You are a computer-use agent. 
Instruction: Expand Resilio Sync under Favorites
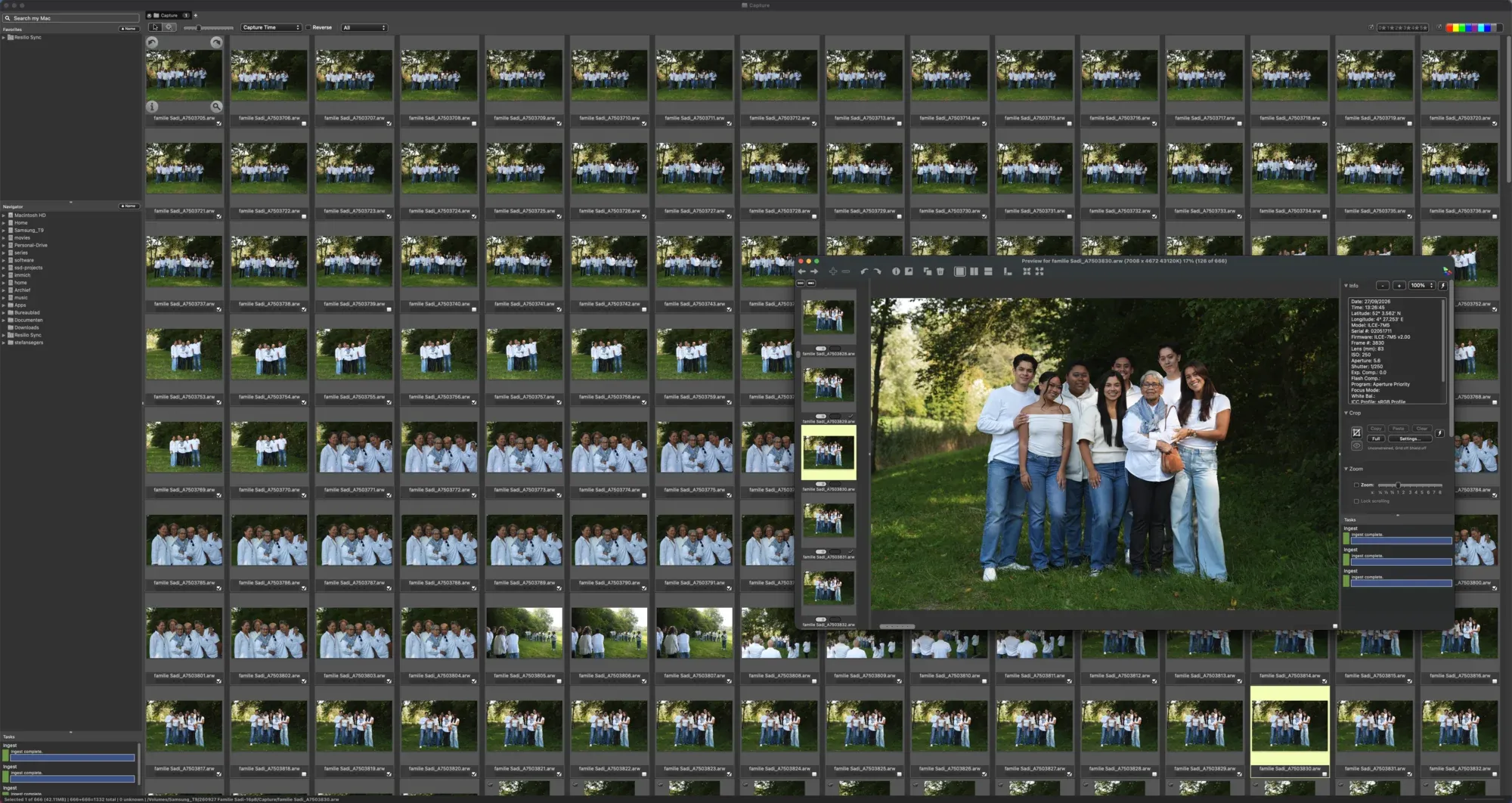pyautogui.click(x=4, y=37)
